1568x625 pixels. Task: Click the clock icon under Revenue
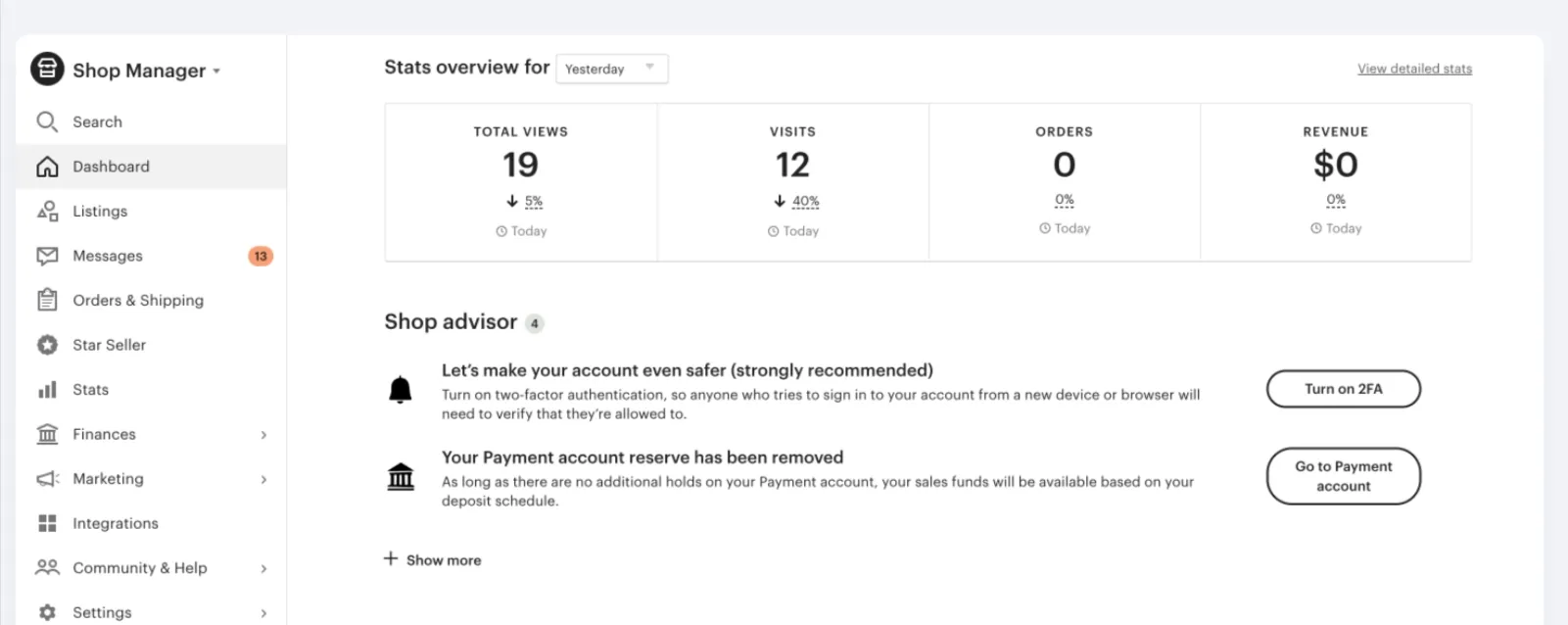coord(1316,228)
